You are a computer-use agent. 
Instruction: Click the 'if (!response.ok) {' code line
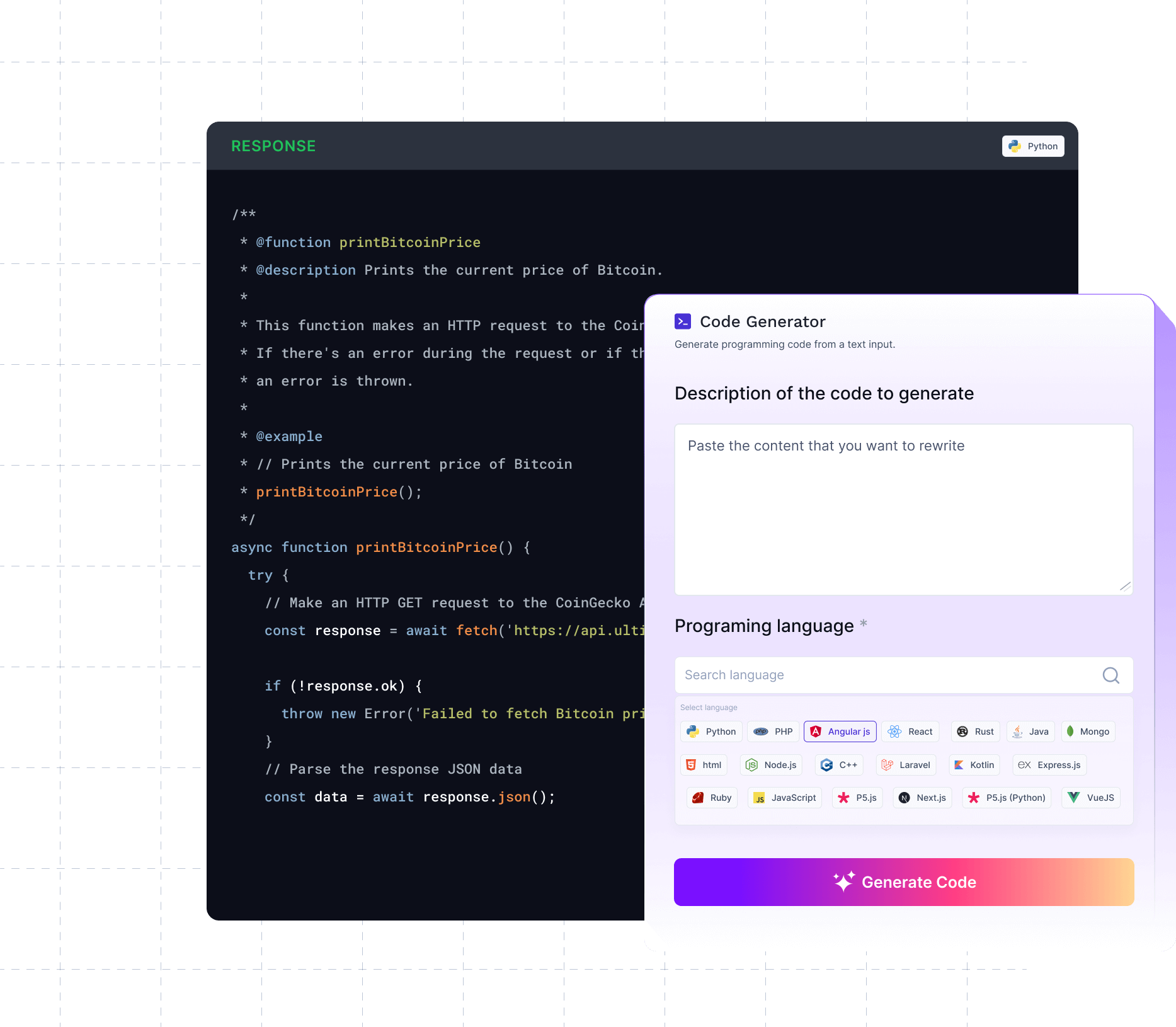click(343, 686)
